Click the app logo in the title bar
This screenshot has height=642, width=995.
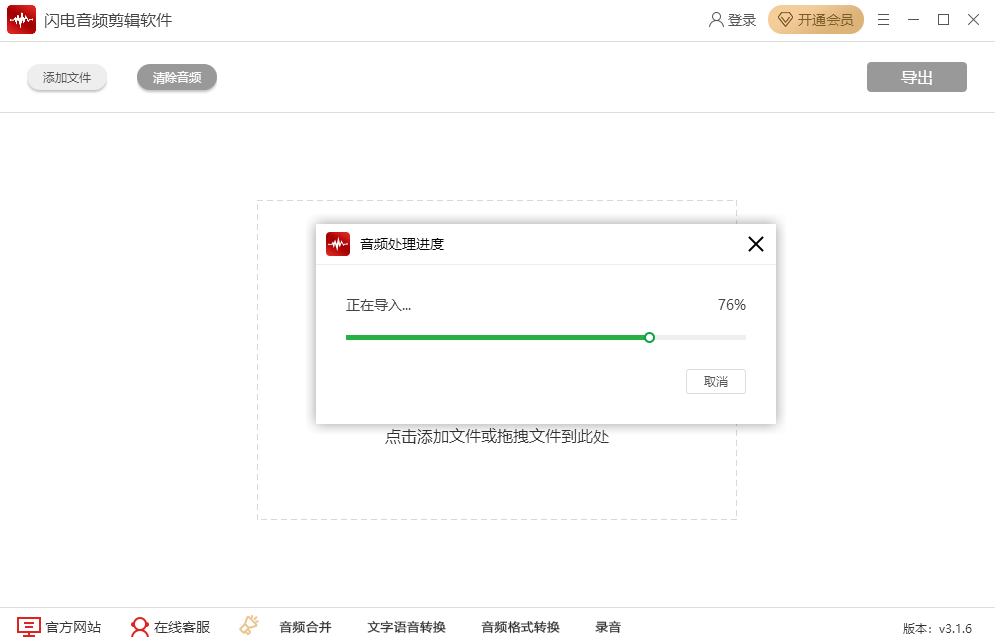21,20
